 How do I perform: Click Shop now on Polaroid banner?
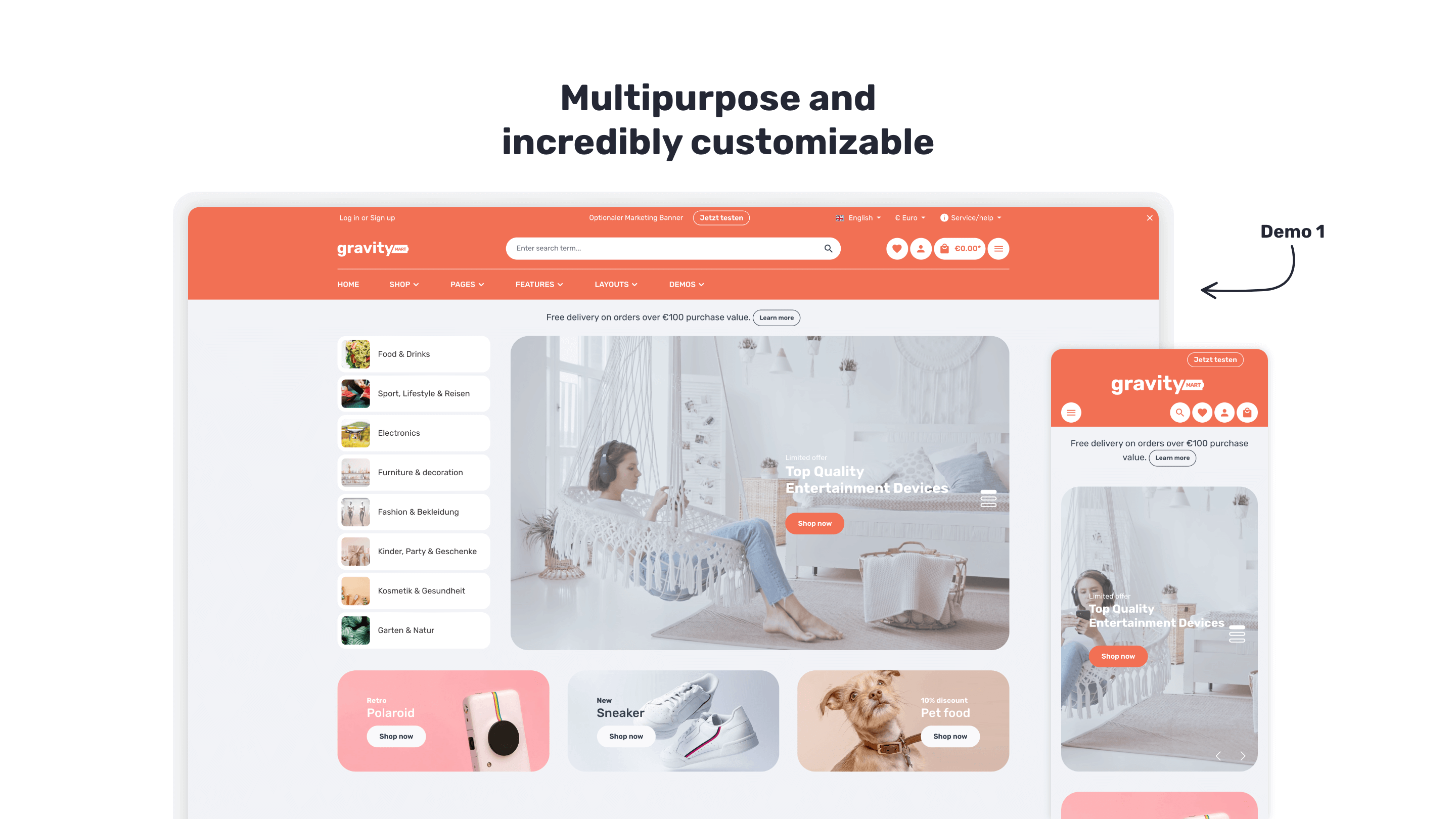coord(394,737)
